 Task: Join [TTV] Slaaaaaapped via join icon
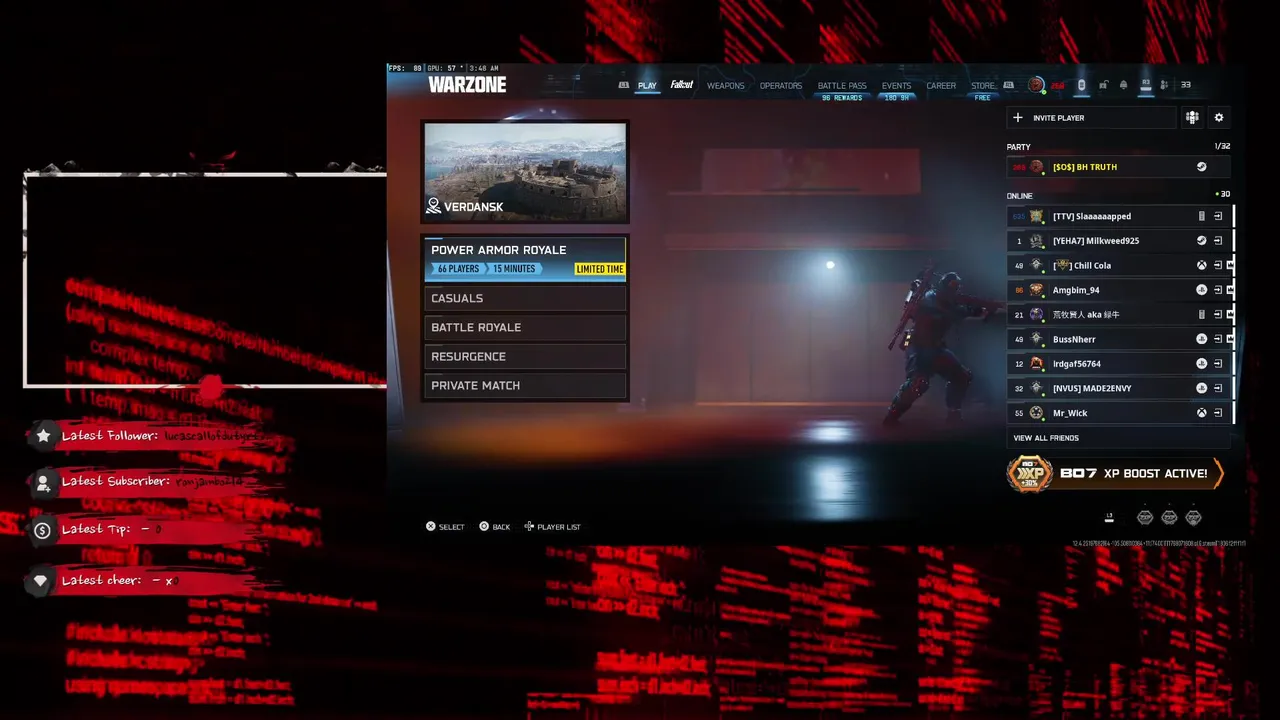(x=1218, y=216)
